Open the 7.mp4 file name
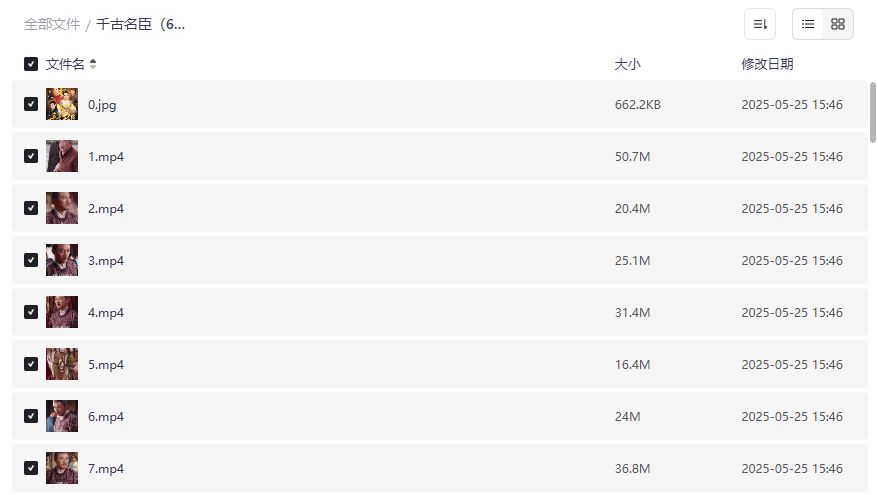The image size is (878, 495). pos(106,468)
